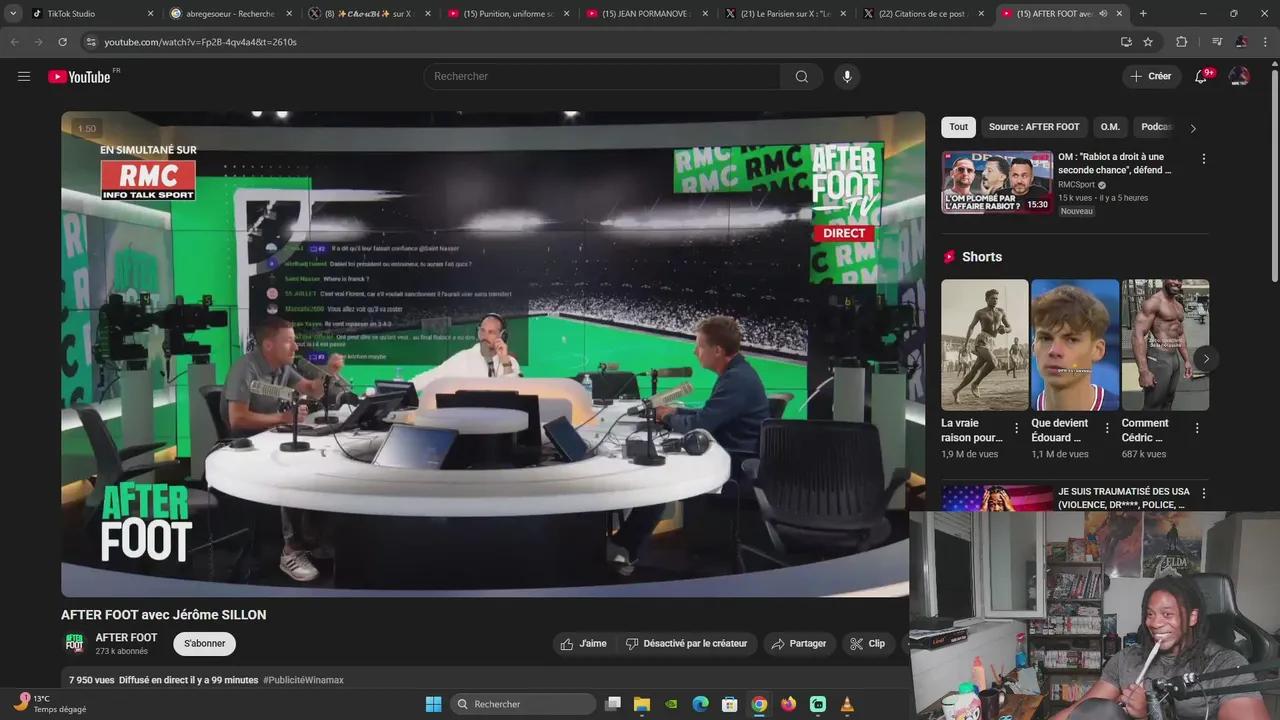The height and width of the screenshot is (720, 1280).
Task: Switch to the Punition, uniforme tab
Action: coord(508,14)
